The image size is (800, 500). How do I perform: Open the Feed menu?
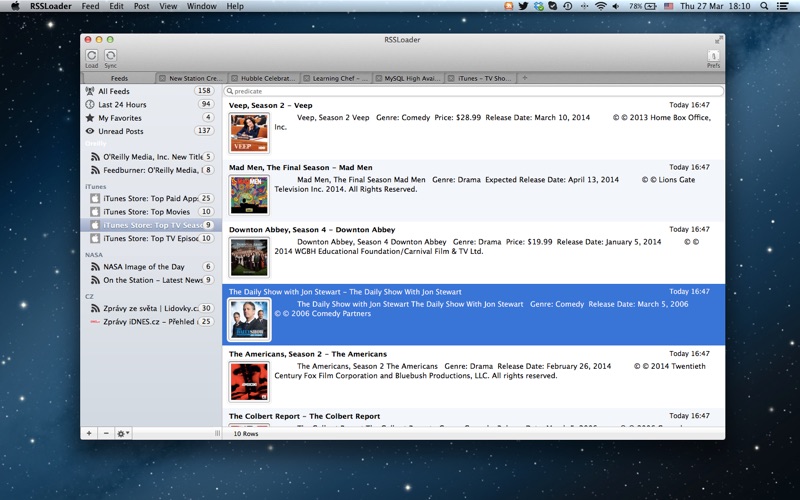[x=90, y=6]
